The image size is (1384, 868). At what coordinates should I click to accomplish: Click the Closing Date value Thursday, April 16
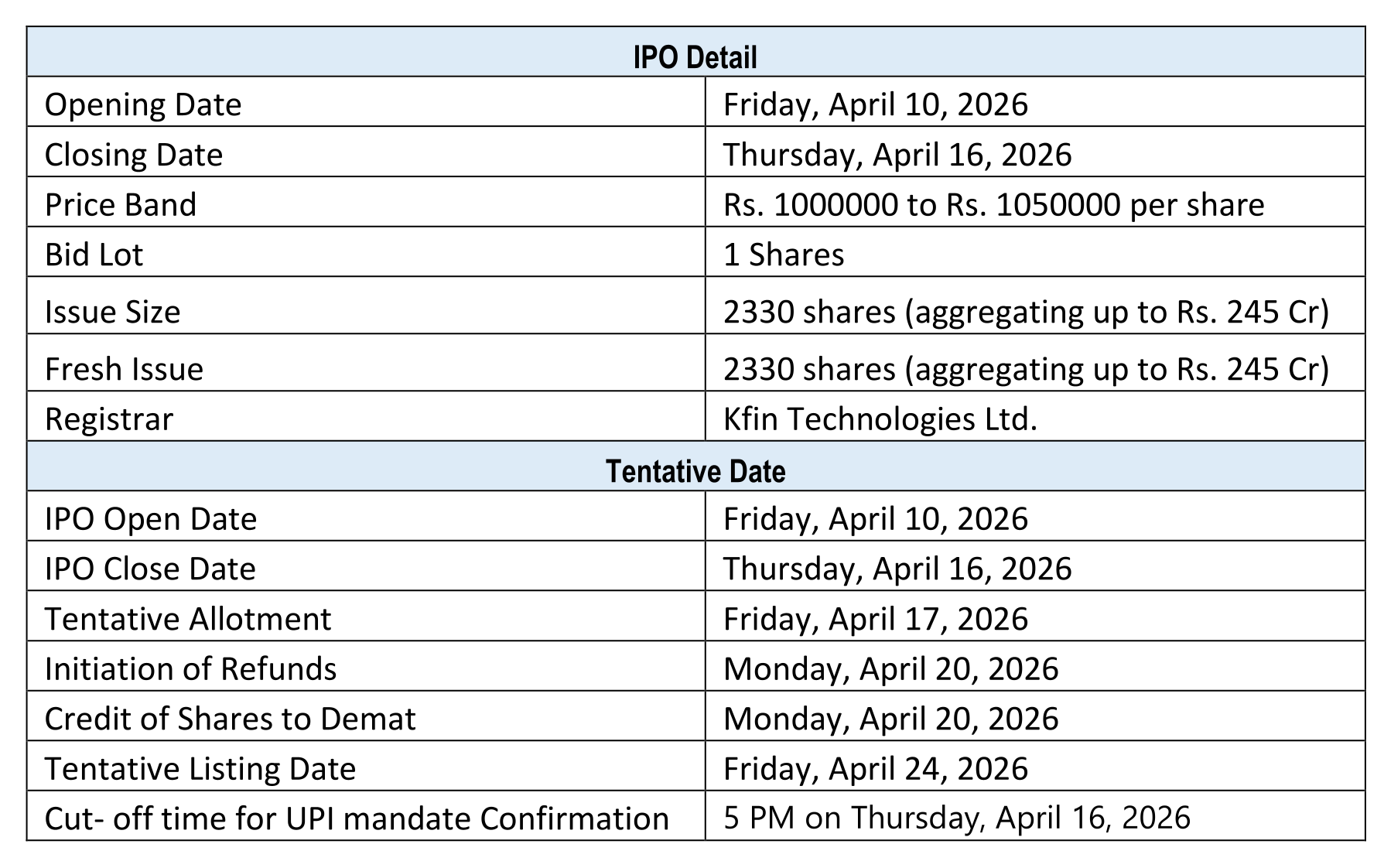tap(897, 155)
